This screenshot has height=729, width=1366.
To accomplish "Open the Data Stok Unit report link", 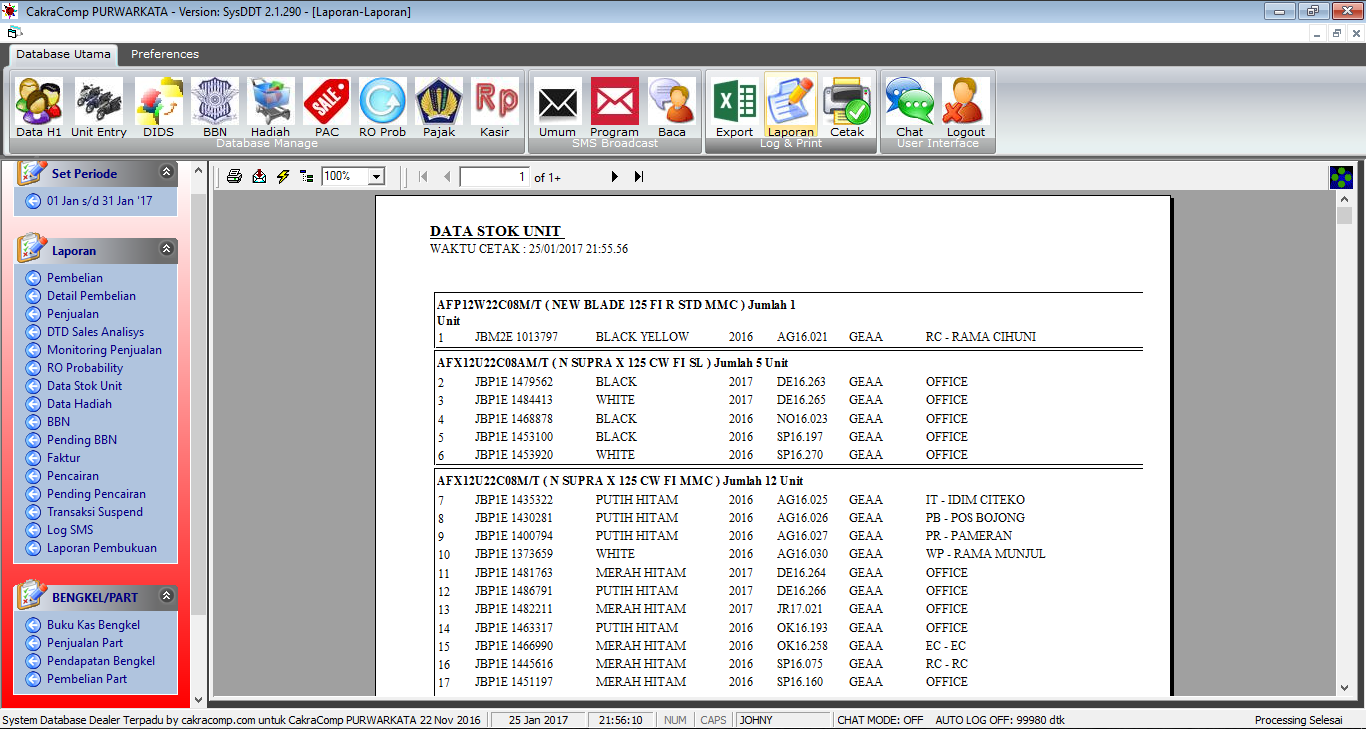I will pos(84,386).
